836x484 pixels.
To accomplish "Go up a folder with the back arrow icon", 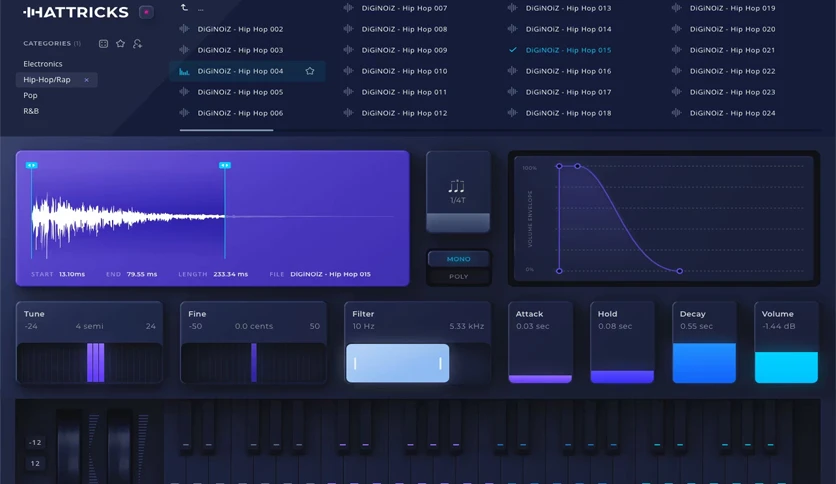I will click(184, 7).
